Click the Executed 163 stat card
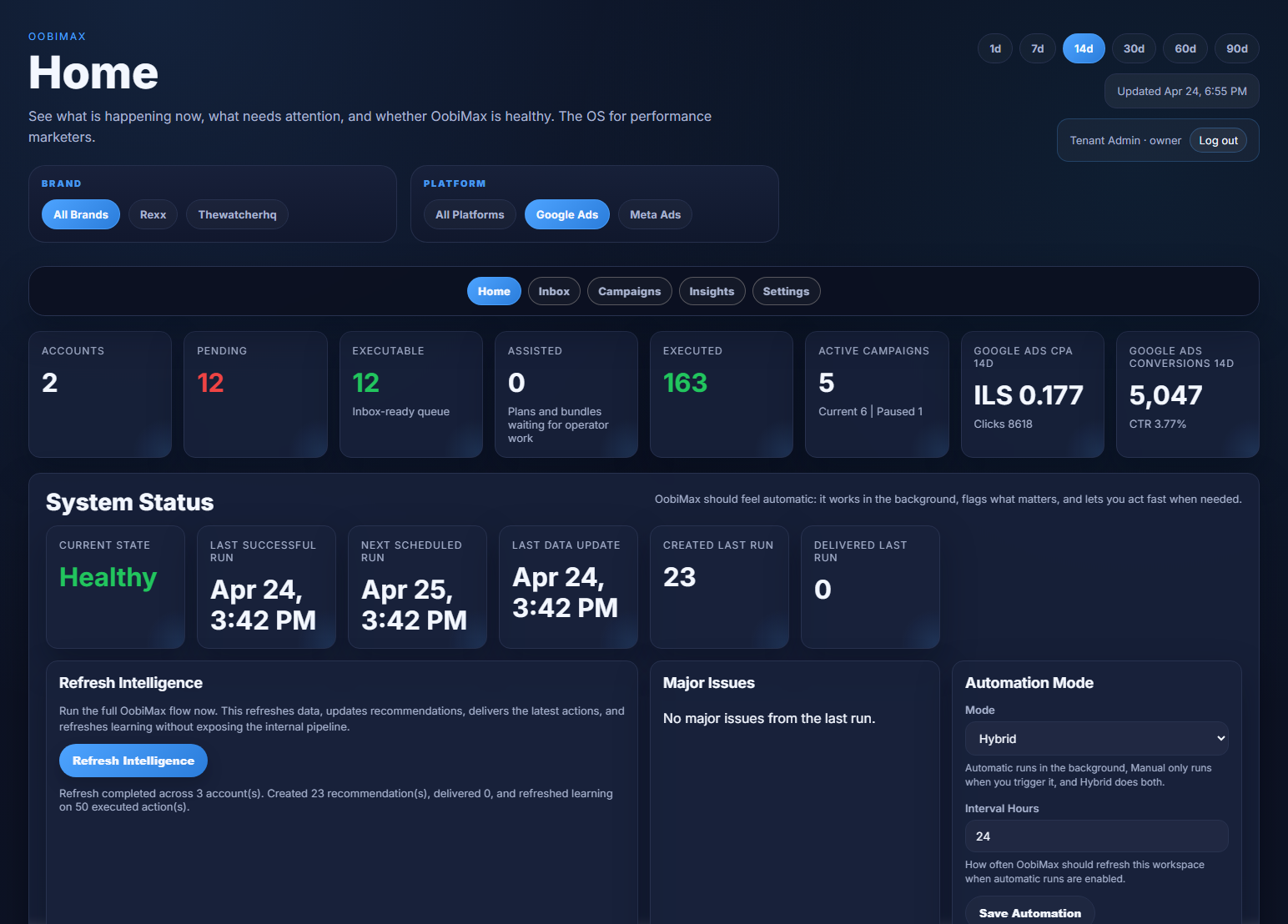The width and height of the screenshot is (1288, 924). pyautogui.click(x=721, y=394)
